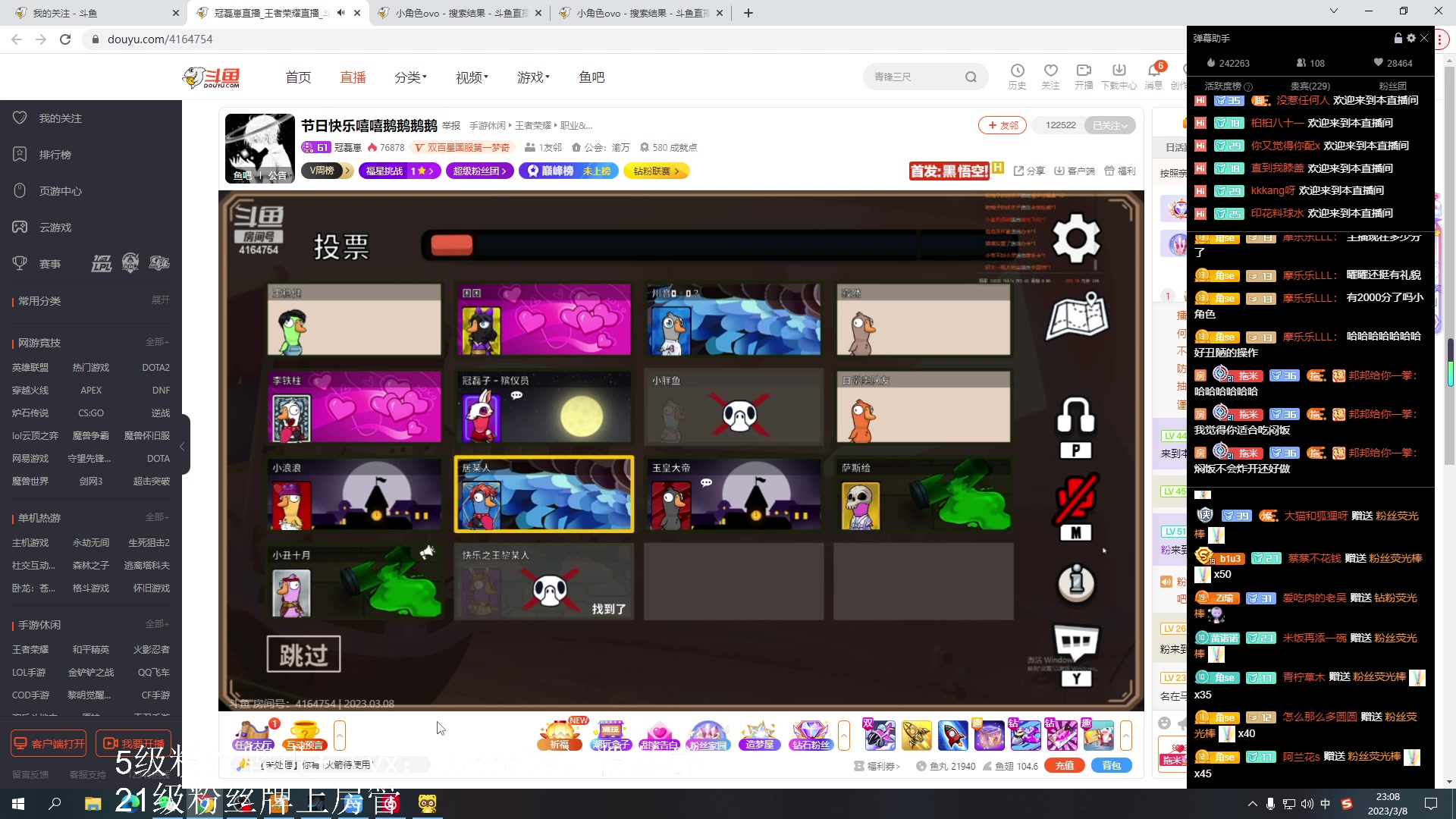Expand the gift list arrow at right end
Viewport: 1456px width, 819px height.
click(x=1126, y=736)
